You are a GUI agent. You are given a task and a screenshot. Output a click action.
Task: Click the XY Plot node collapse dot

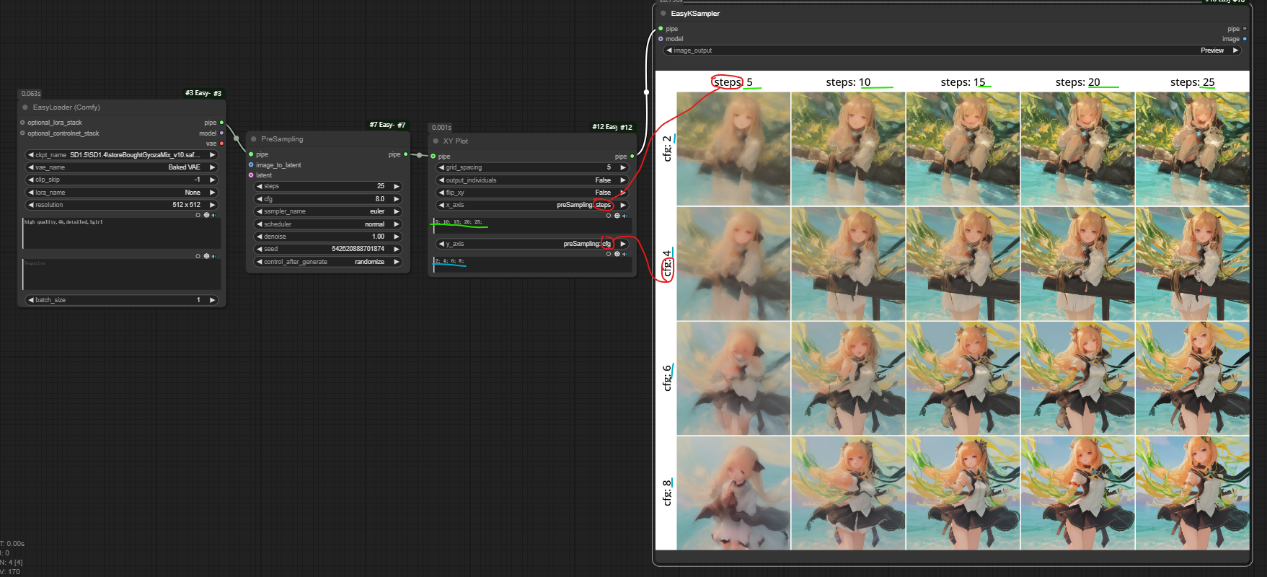[x=436, y=141]
